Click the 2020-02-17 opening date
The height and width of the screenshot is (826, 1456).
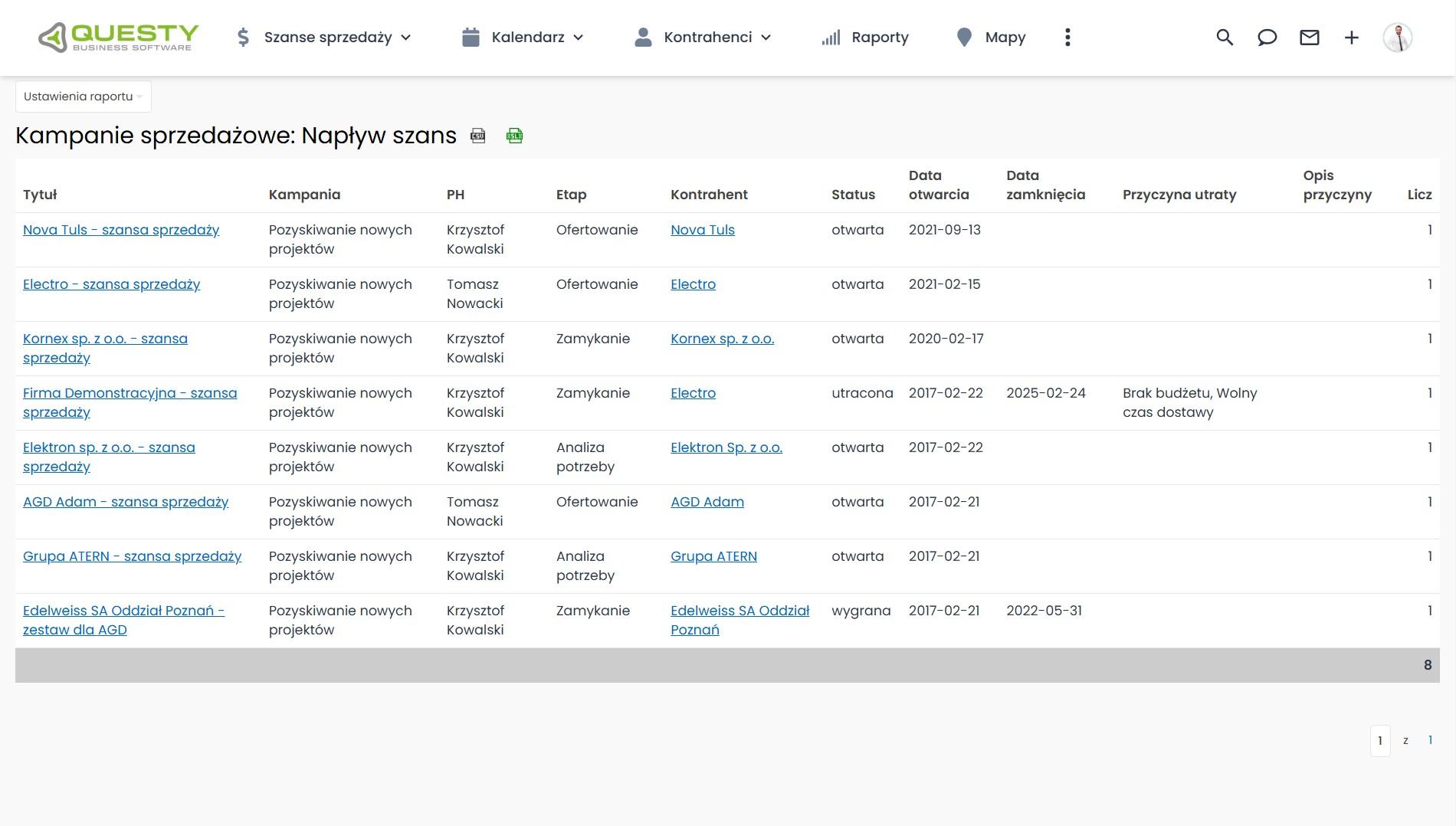(x=946, y=339)
